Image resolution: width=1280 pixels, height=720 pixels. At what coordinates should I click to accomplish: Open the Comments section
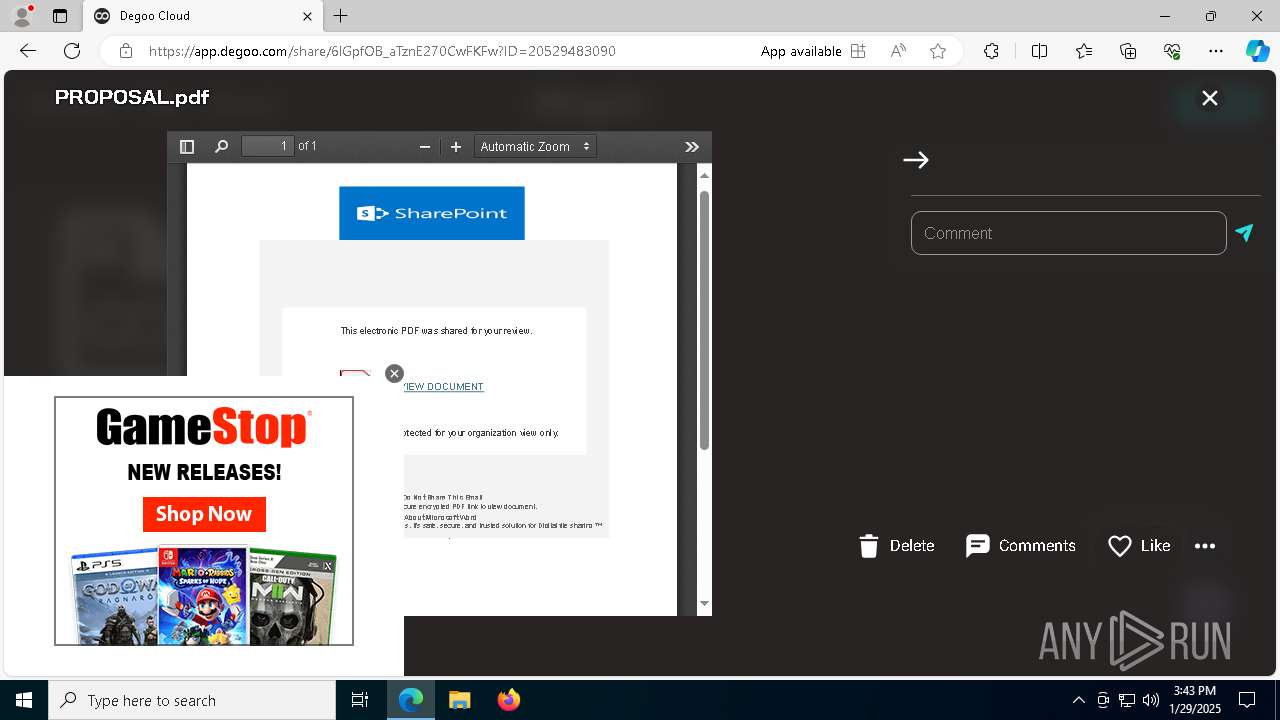click(1021, 546)
